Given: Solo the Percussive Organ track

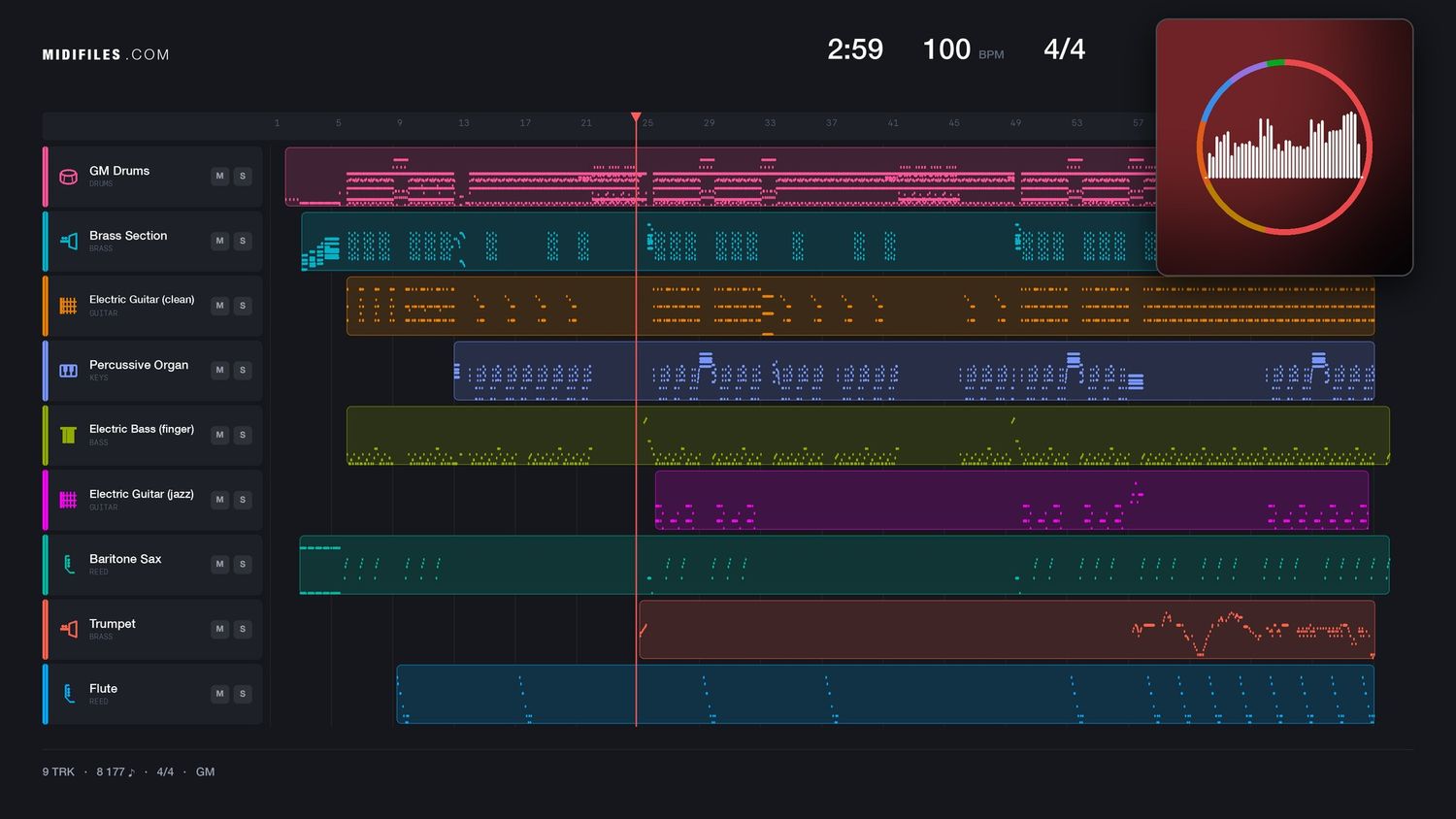Looking at the screenshot, I should click(x=243, y=371).
